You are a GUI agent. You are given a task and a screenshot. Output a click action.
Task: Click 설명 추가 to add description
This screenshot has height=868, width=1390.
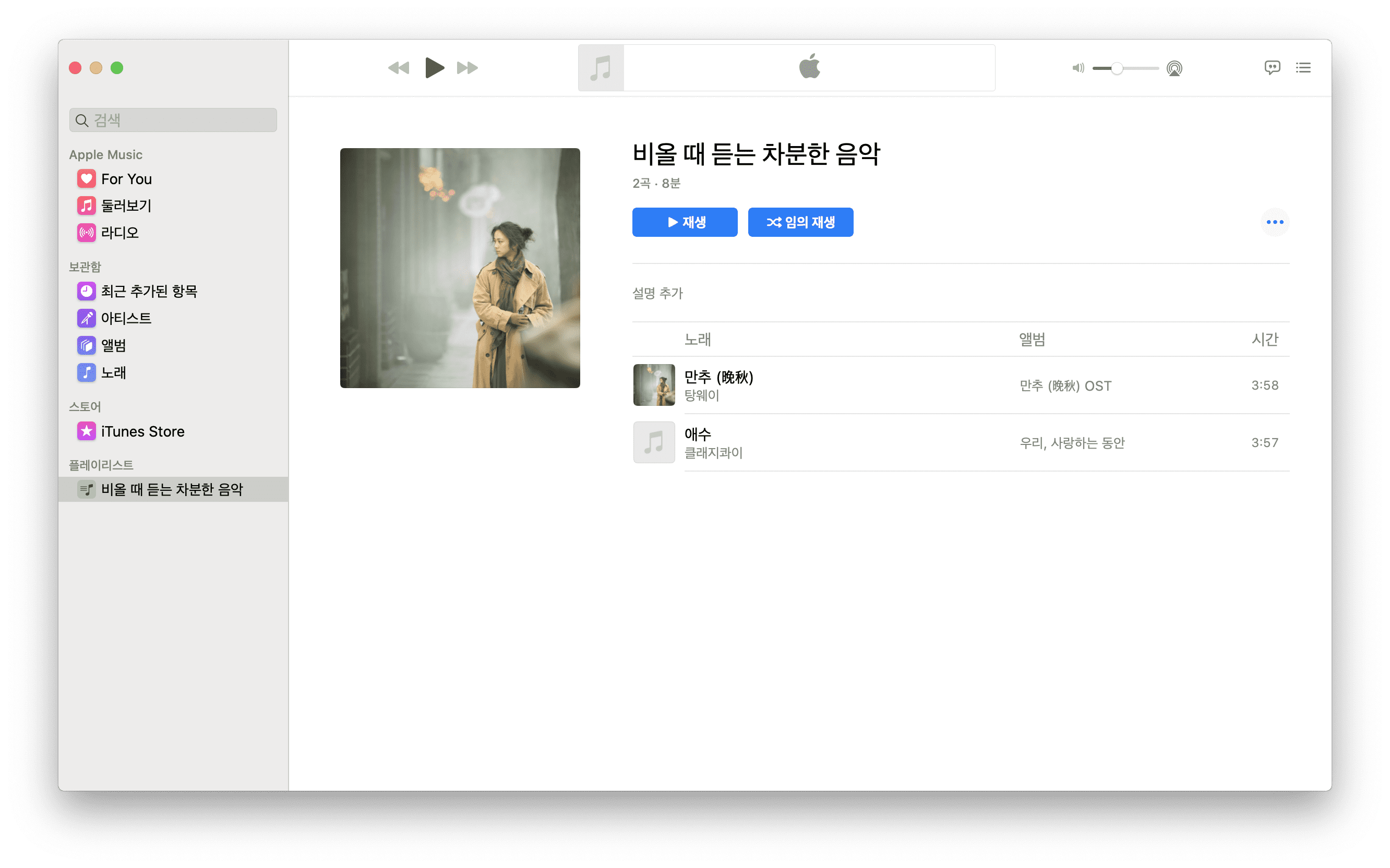tap(657, 293)
